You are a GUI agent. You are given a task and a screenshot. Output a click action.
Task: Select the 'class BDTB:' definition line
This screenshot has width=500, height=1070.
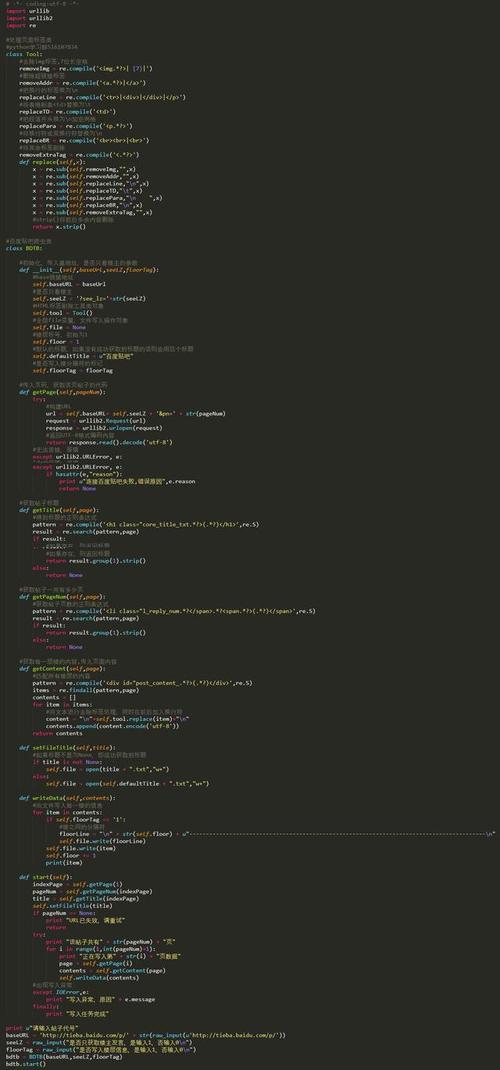tap(18, 248)
